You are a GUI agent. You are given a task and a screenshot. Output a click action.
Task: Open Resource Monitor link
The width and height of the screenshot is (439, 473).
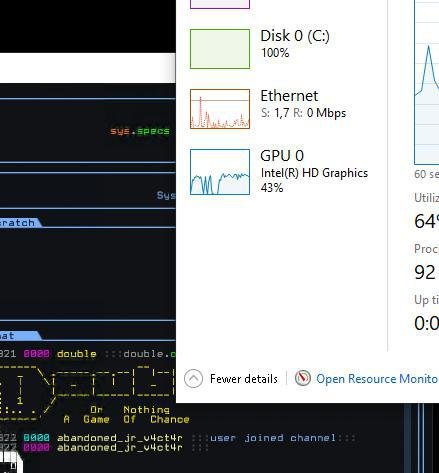click(x=377, y=379)
